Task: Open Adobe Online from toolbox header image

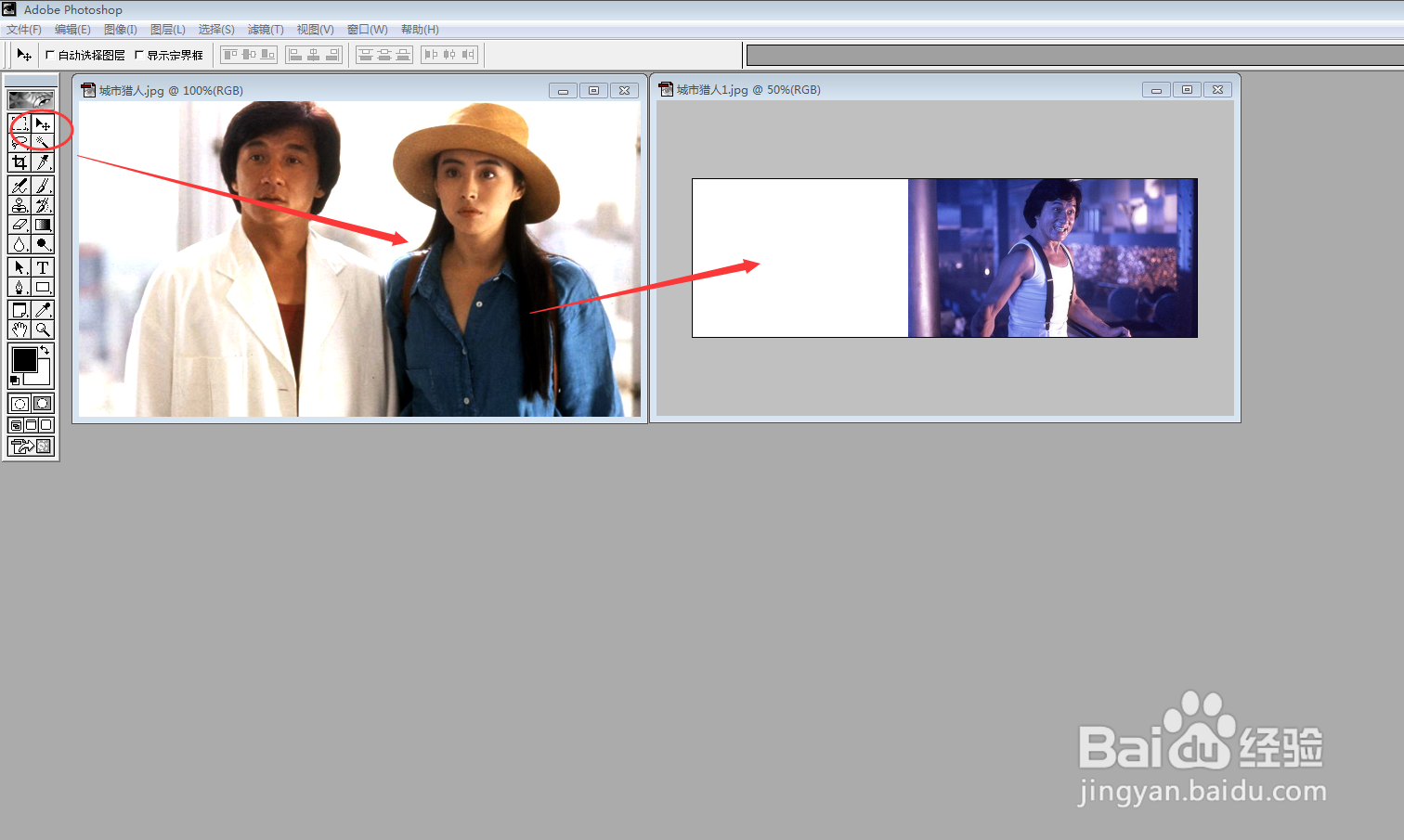Action: [31, 100]
